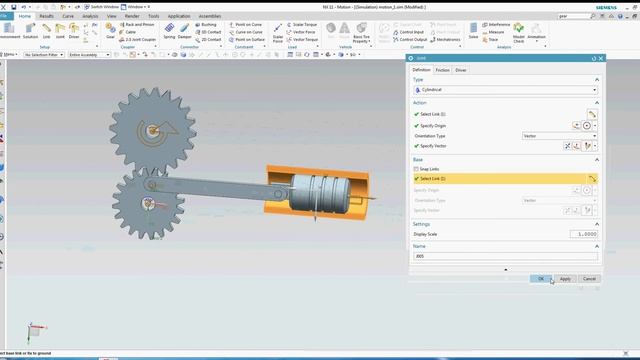The height and width of the screenshot is (360, 640).
Task: Collapse the Settings section
Action: point(597,224)
